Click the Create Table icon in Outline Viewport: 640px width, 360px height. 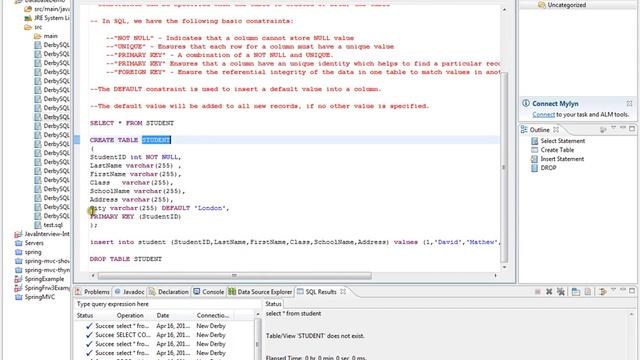point(534,150)
